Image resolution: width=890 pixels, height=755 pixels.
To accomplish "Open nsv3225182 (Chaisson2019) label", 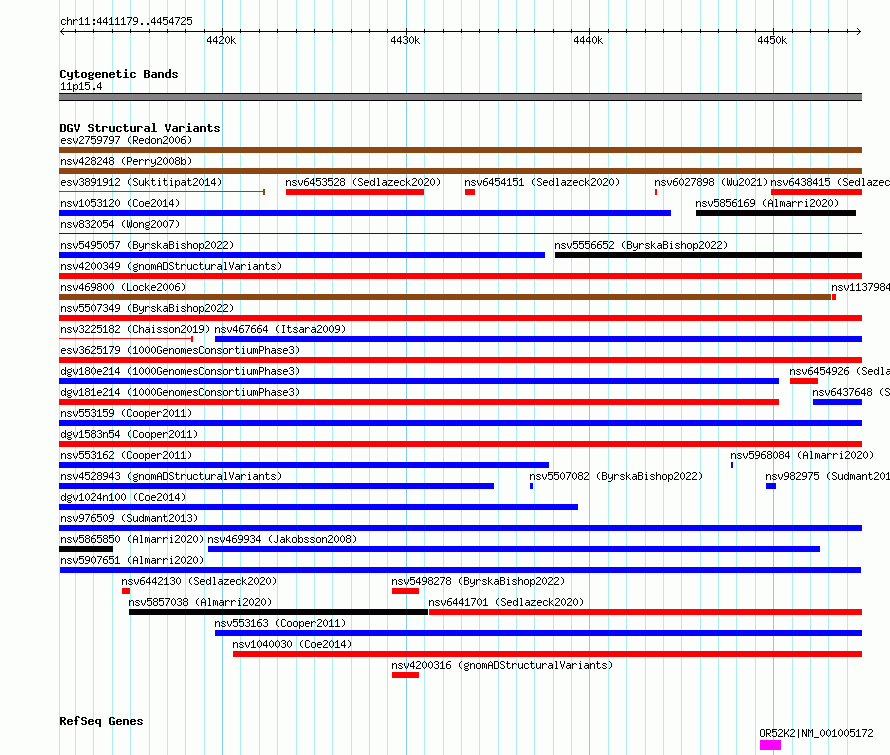I will tap(135, 329).
